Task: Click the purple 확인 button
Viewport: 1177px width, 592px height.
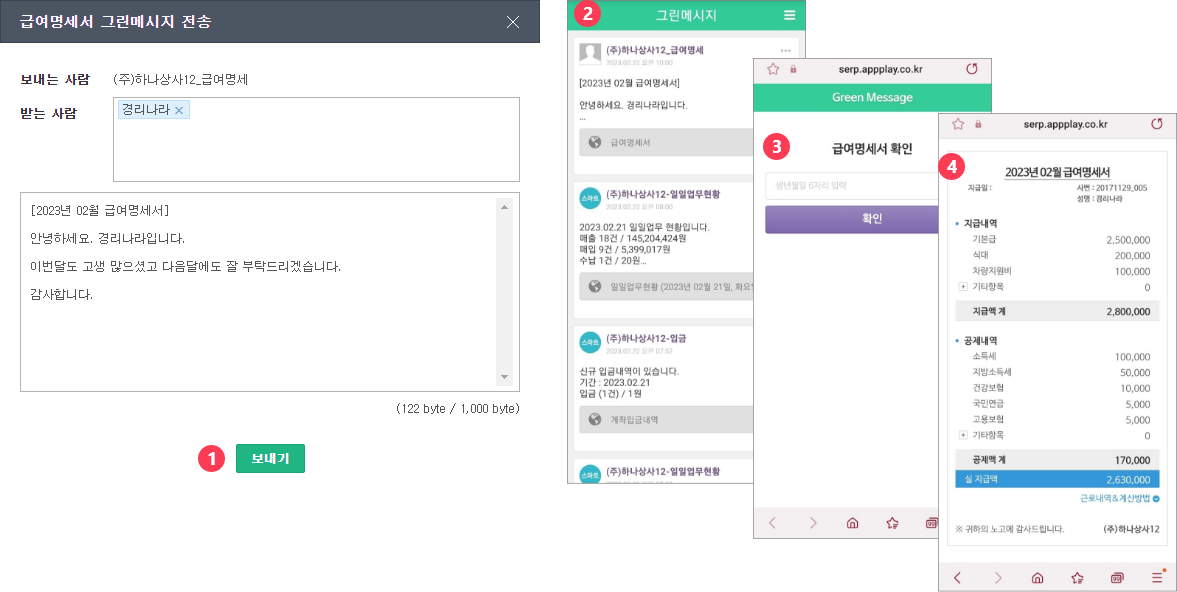Action: [x=852, y=219]
